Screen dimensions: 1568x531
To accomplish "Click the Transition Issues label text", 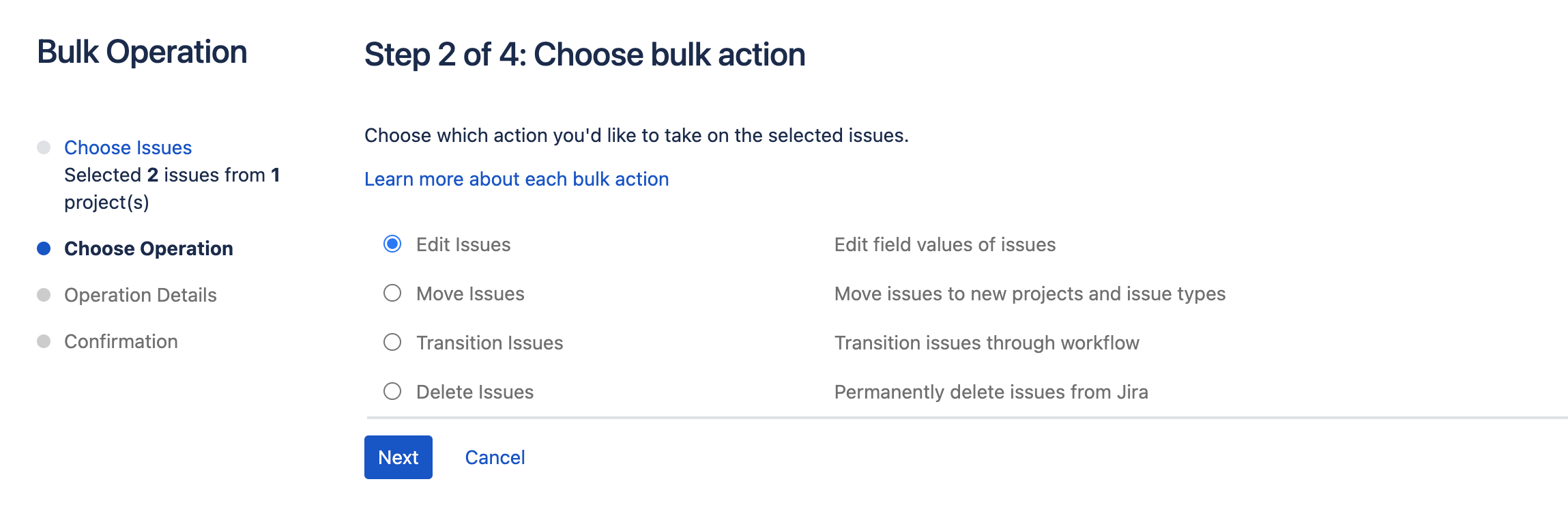I will point(489,343).
